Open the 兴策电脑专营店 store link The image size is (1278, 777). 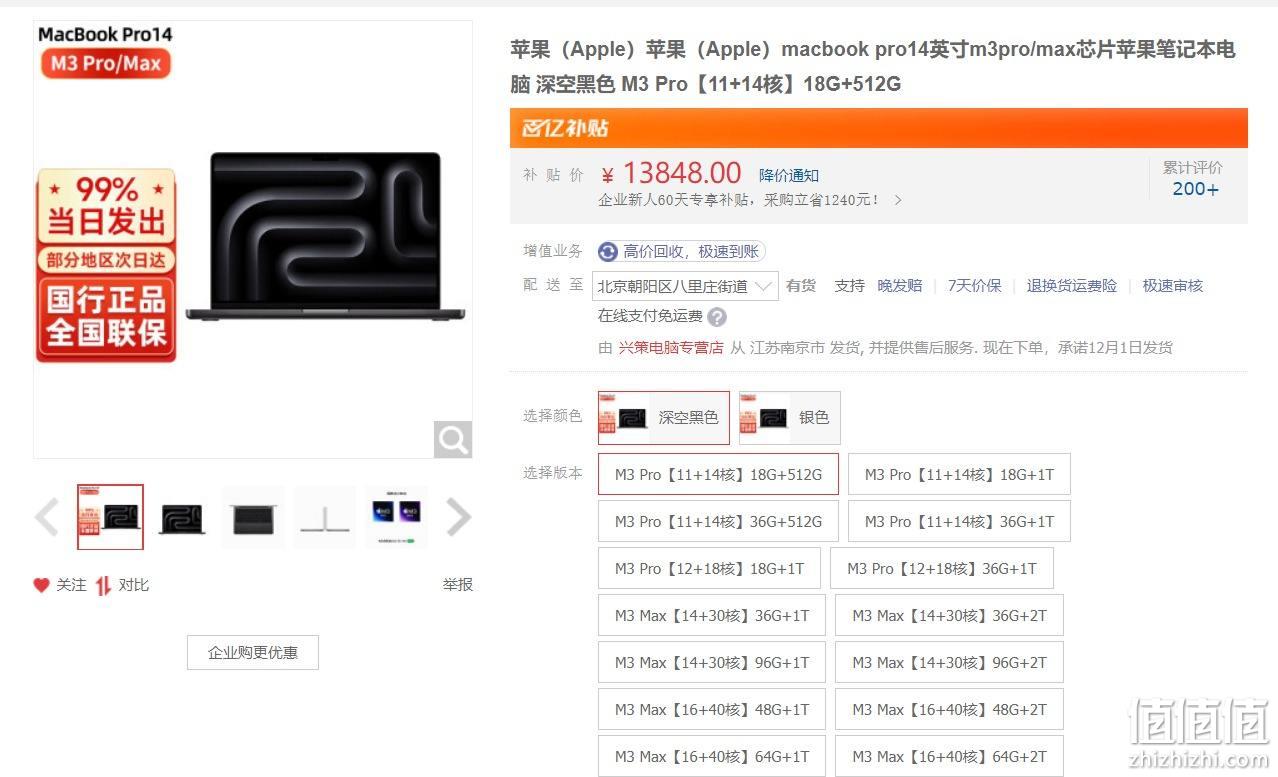click(x=670, y=347)
